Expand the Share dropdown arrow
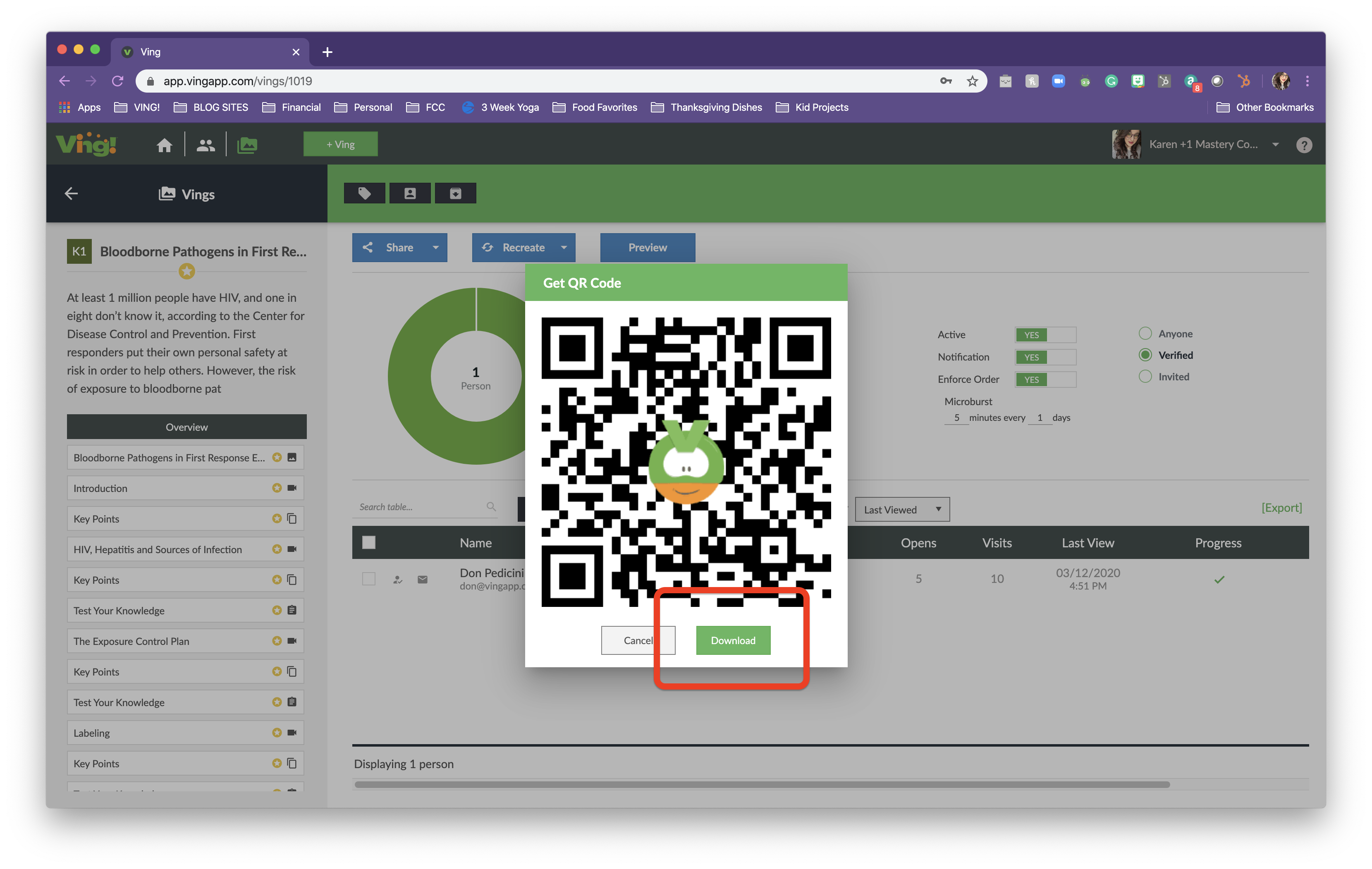This screenshot has width=1372, height=869. pos(436,247)
